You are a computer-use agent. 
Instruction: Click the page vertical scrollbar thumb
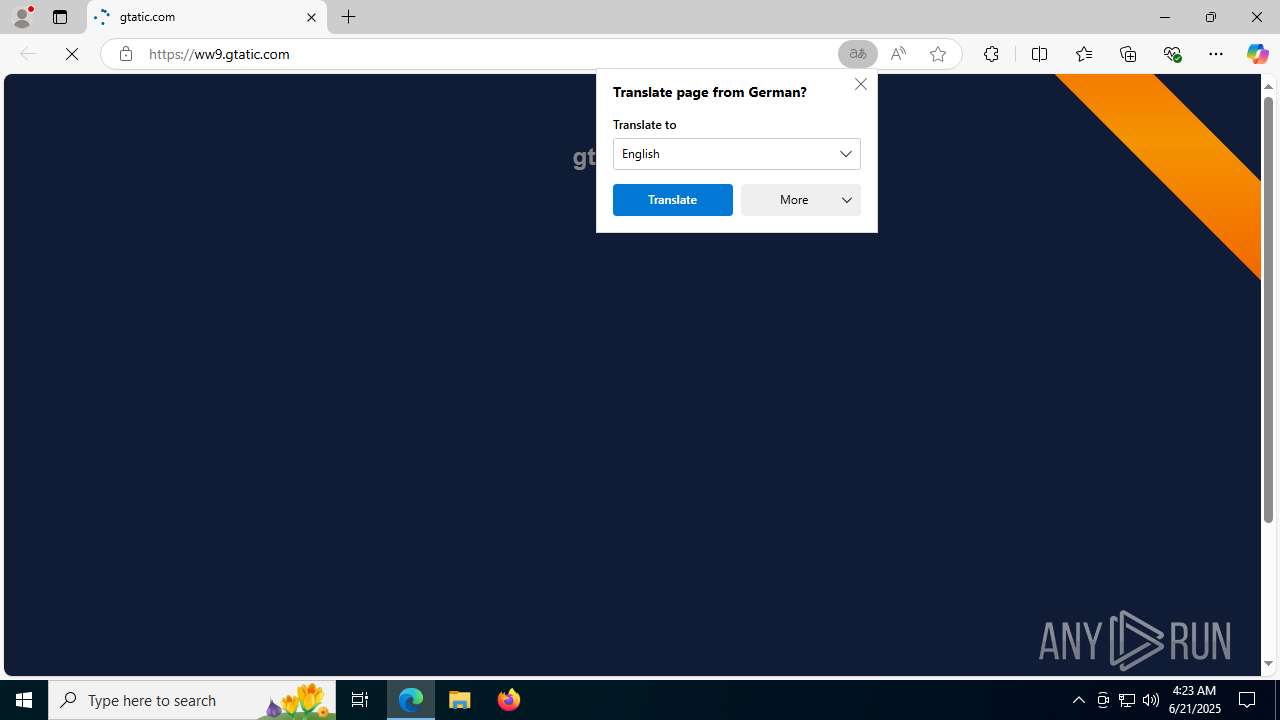click(1269, 310)
